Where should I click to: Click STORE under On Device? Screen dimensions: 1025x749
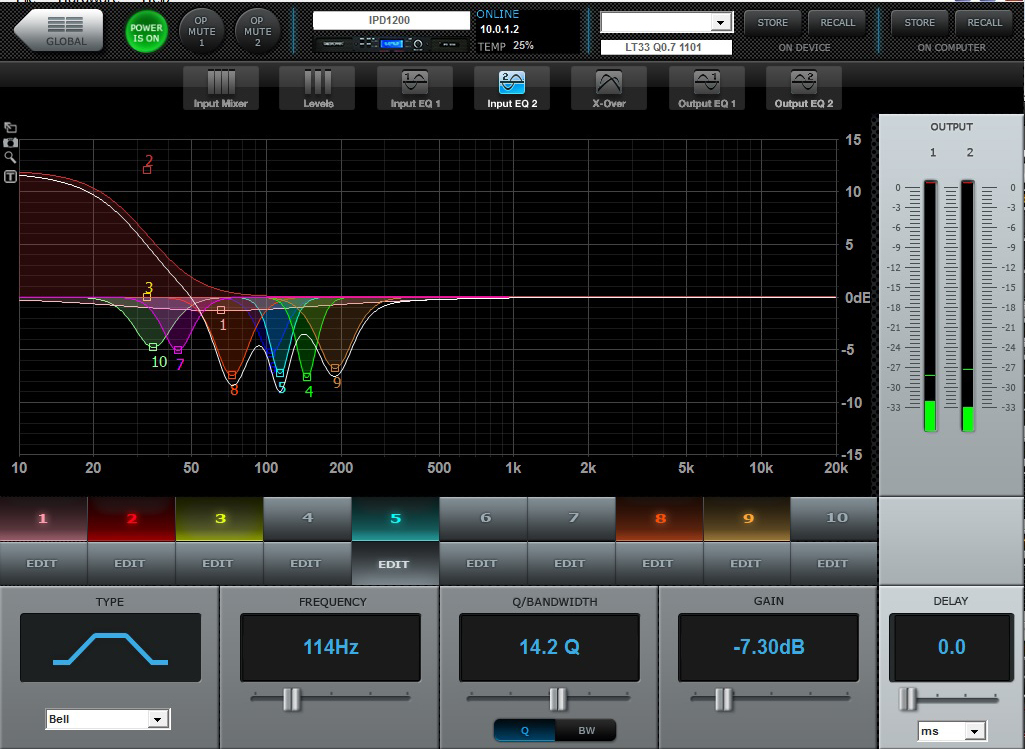(x=773, y=23)
